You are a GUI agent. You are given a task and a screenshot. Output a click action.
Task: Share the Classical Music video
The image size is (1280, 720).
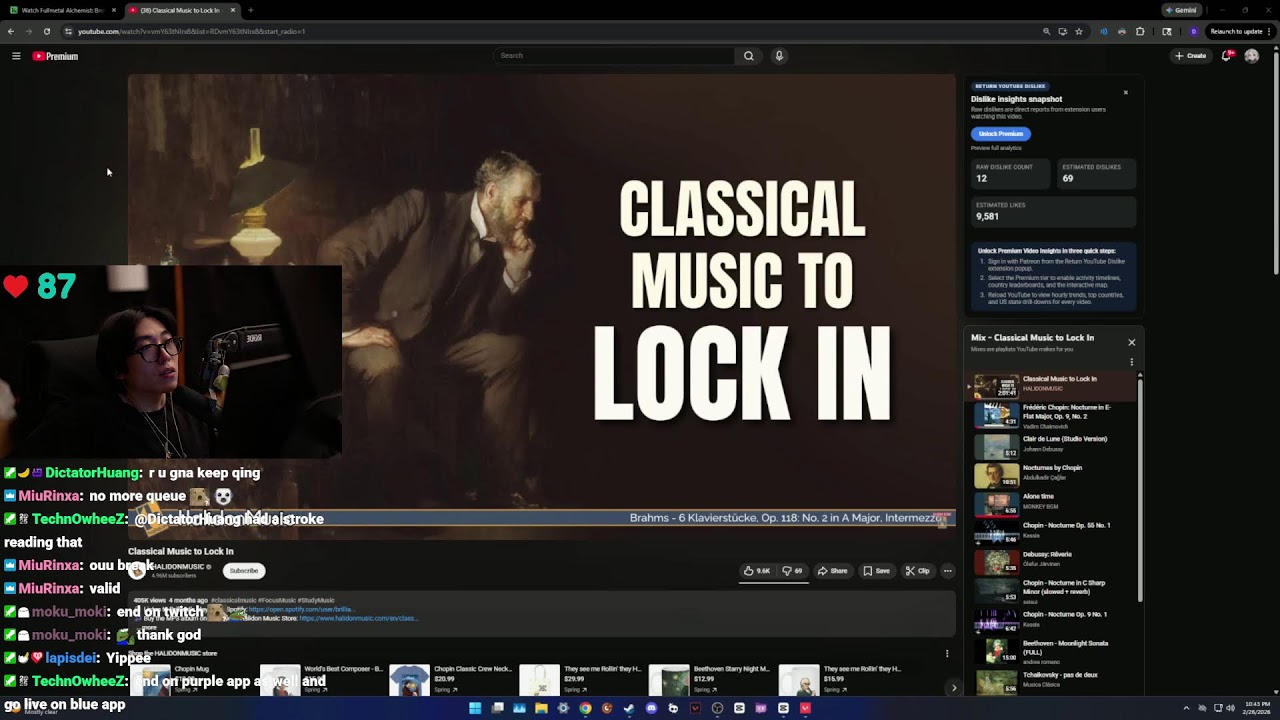point(832,571)
